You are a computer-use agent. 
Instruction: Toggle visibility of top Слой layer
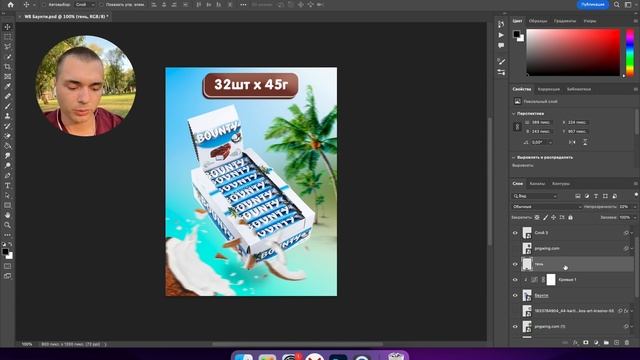point(515,233)
